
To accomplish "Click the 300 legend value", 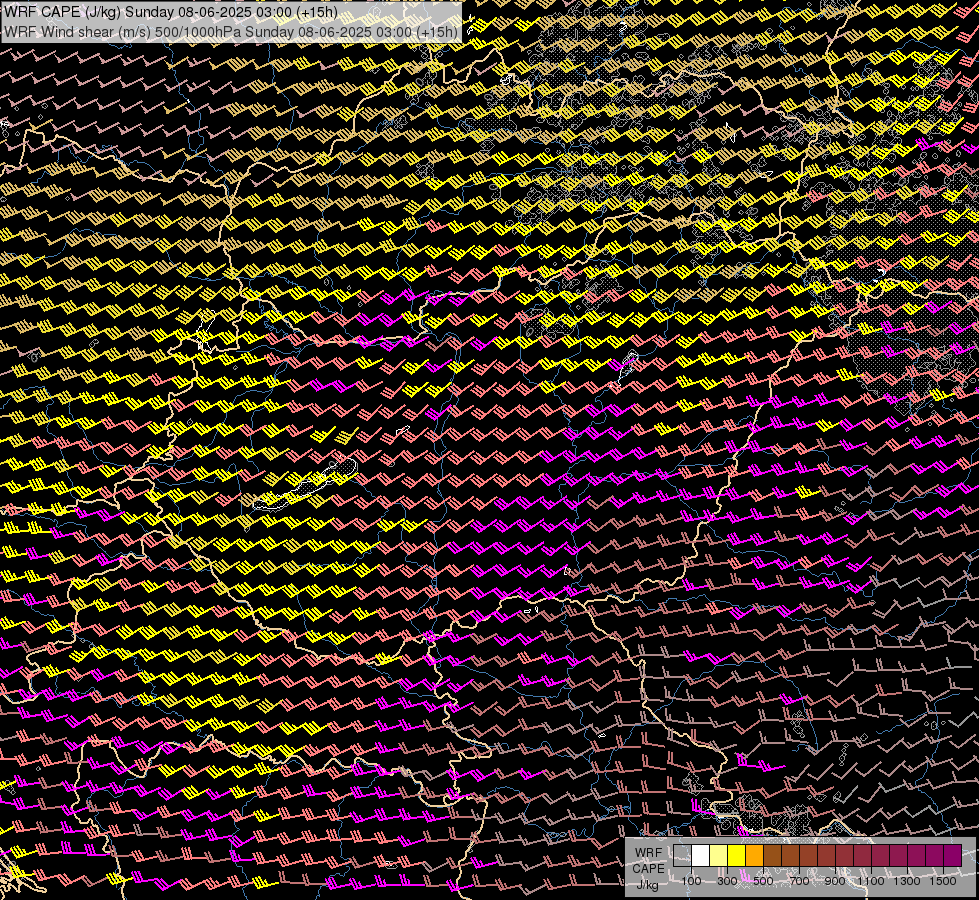I will (x=727, y=881).
